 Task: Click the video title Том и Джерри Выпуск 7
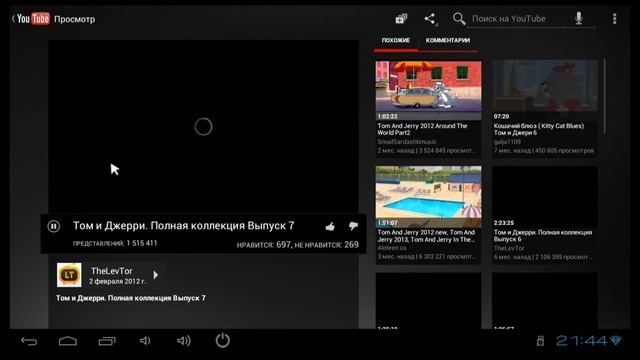(x=184, y=226)
